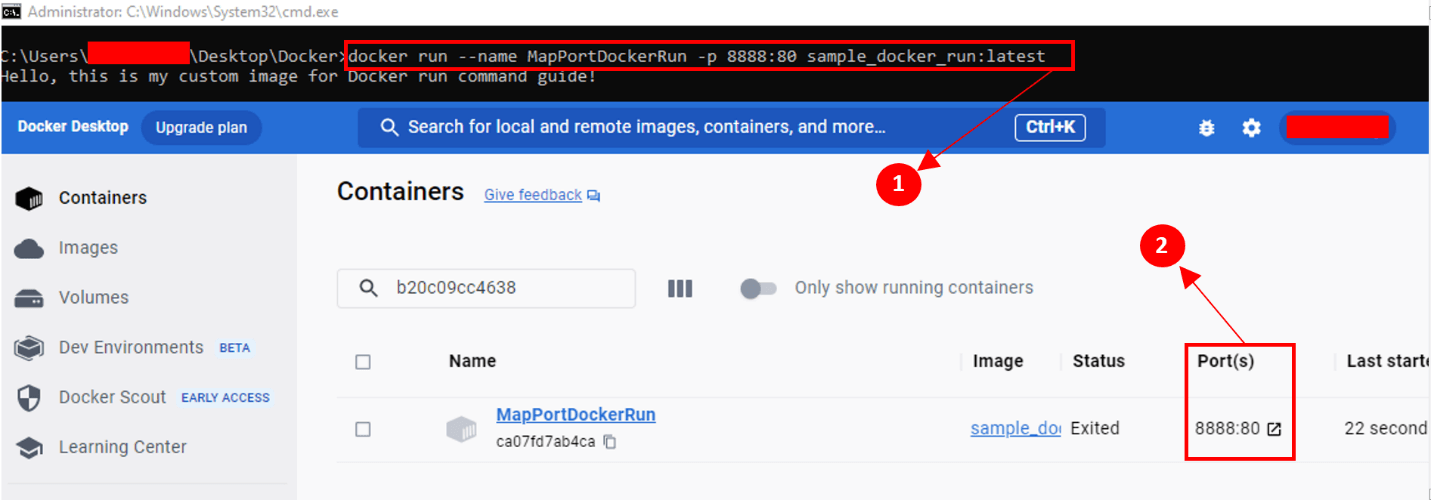Viewport: 1431px width, 500px height.
Task: Click the feedback speech bubble icon
Action: (594, 196)
